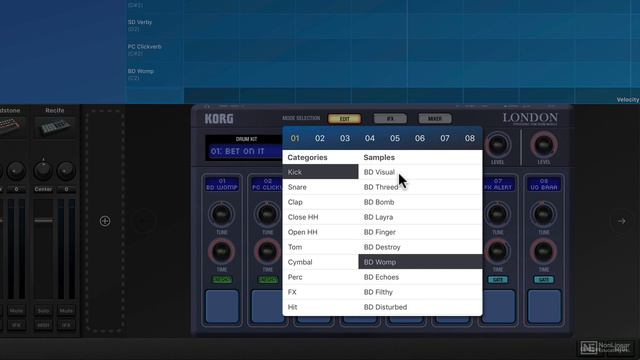This screenshot has width=640, height=360.
Task: Open sample selector 07 FX ALERT display
Action: point(498,184)
